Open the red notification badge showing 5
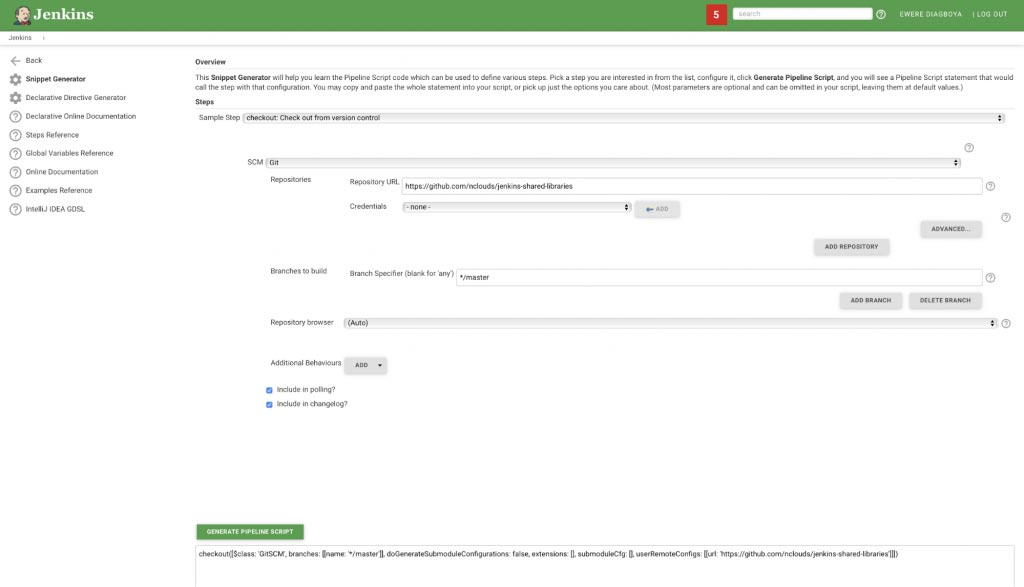Image resolution: width=1024 pixels, height=587 pixels. (x=716, y=14)
